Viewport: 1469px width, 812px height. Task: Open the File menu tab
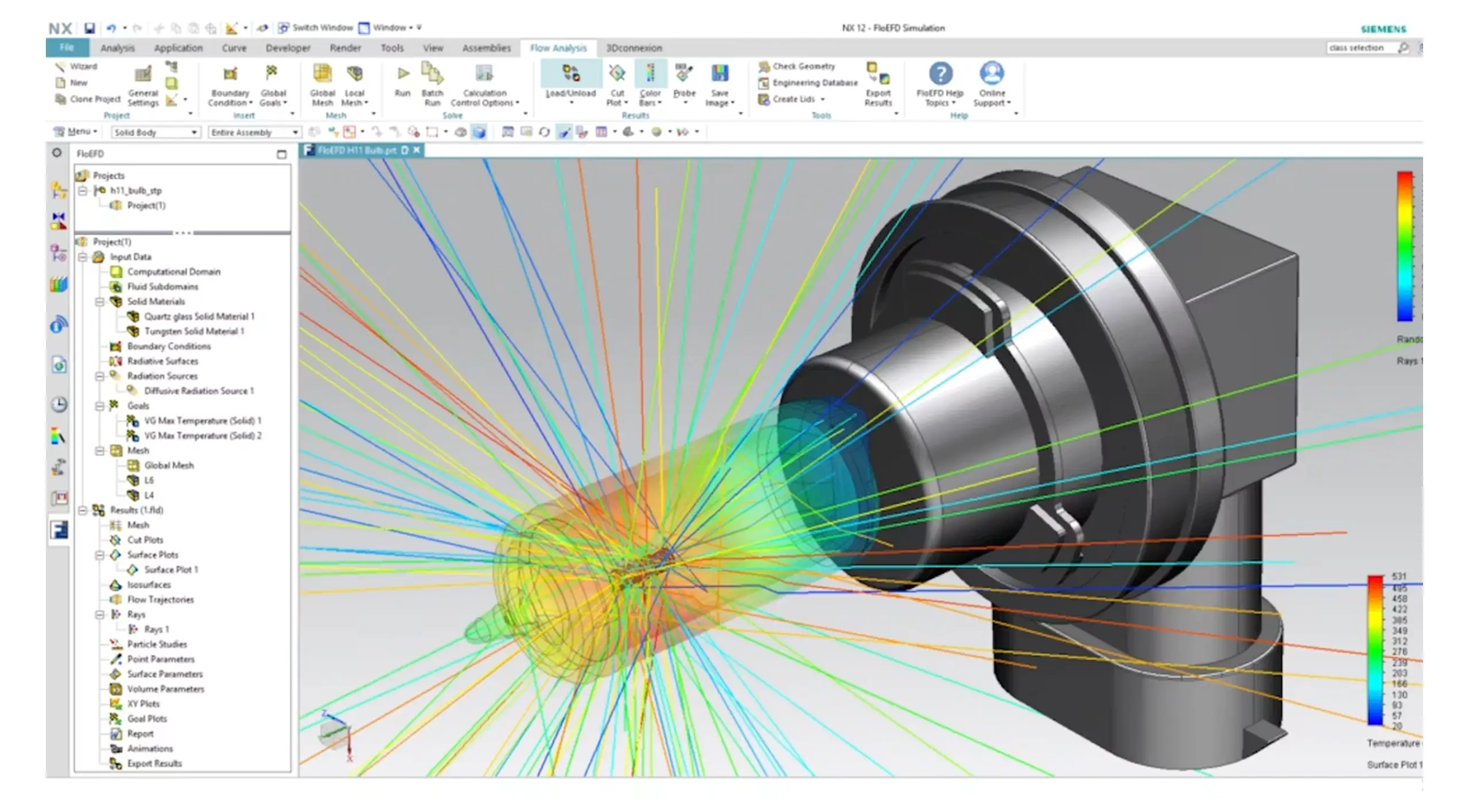[x=67, y=48]
